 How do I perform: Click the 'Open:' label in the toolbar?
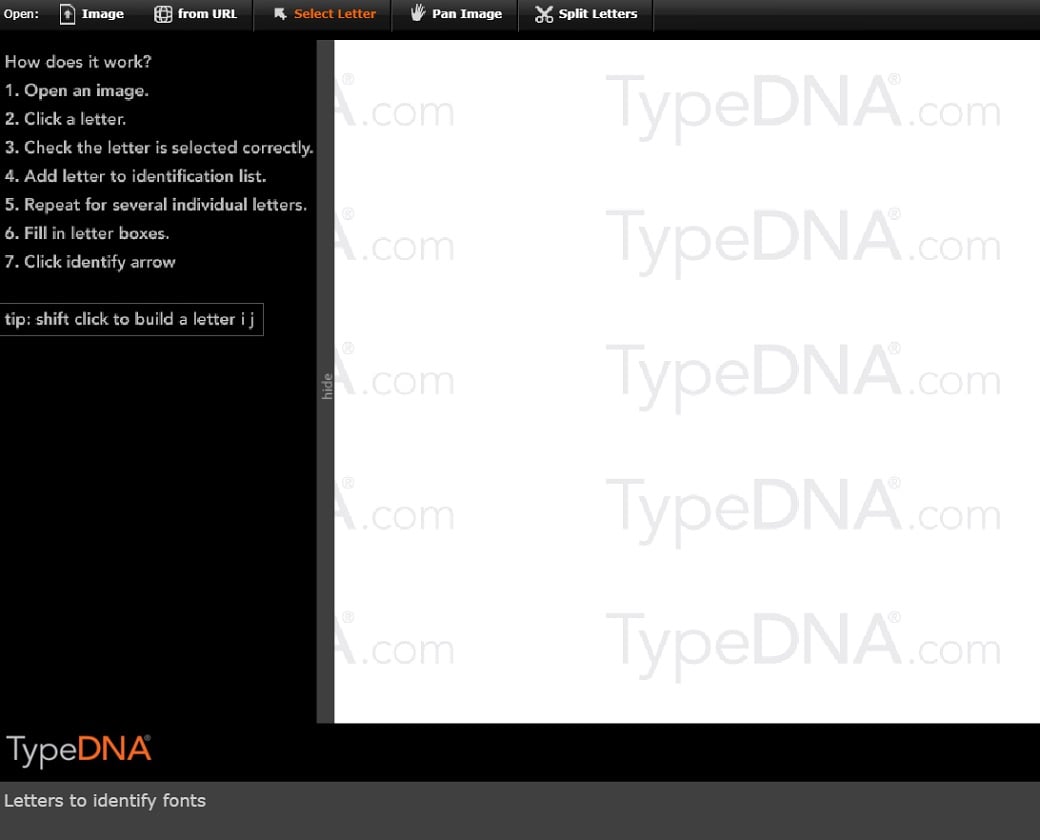click(x=21, y=14)
